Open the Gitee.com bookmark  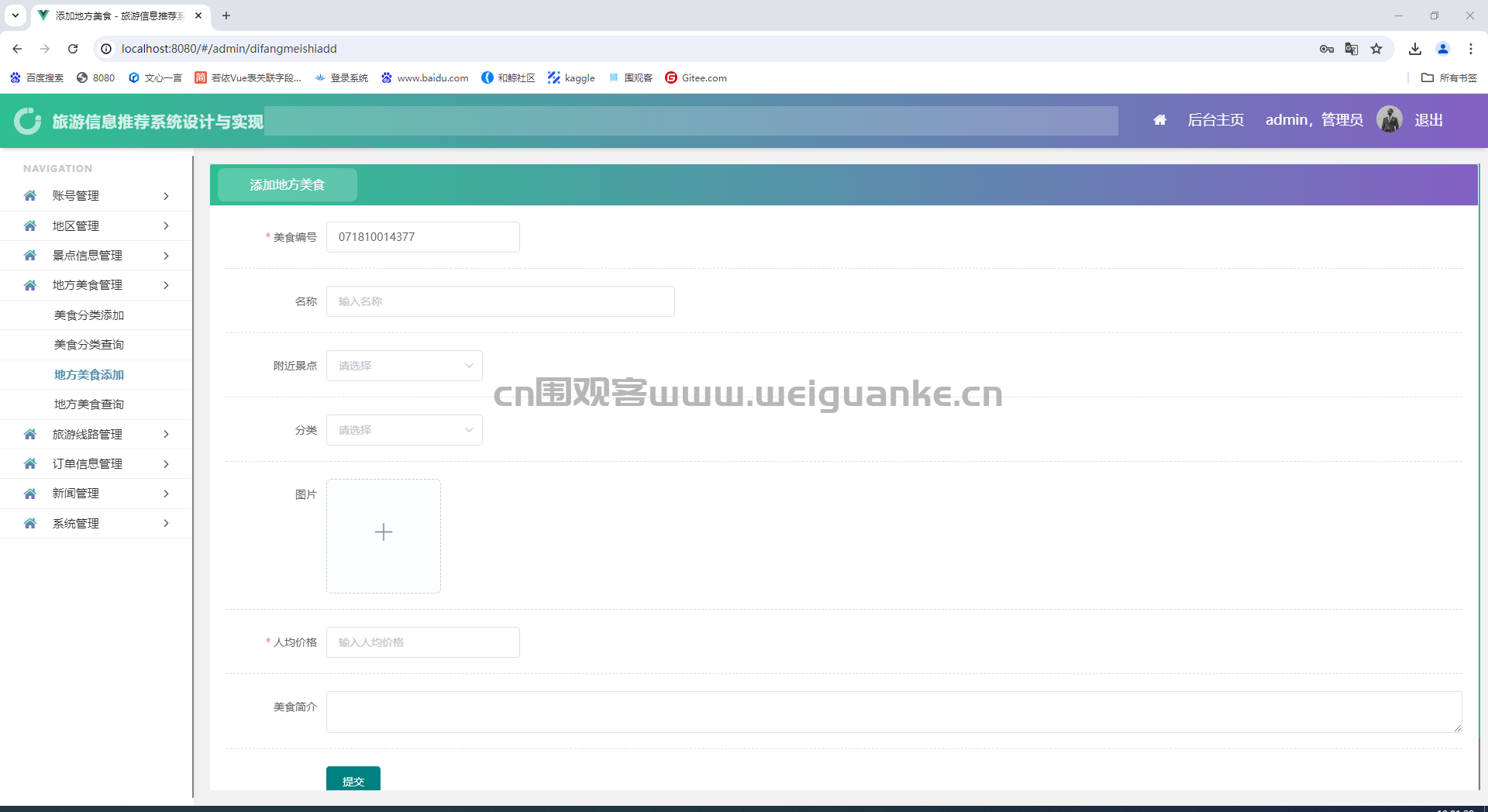pyautogui.click(x=696, y=77)
